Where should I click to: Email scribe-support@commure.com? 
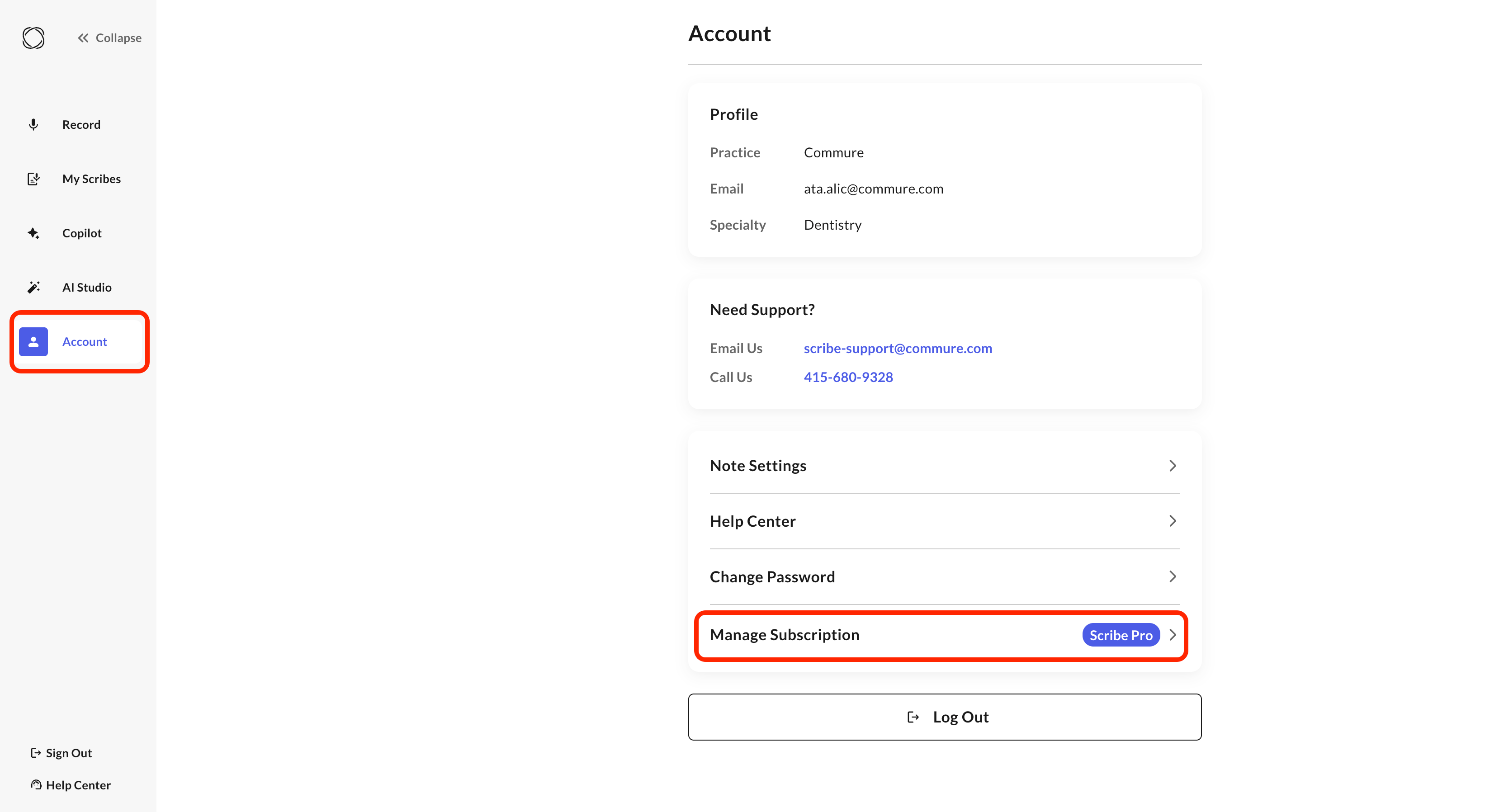tap(898, 348)
